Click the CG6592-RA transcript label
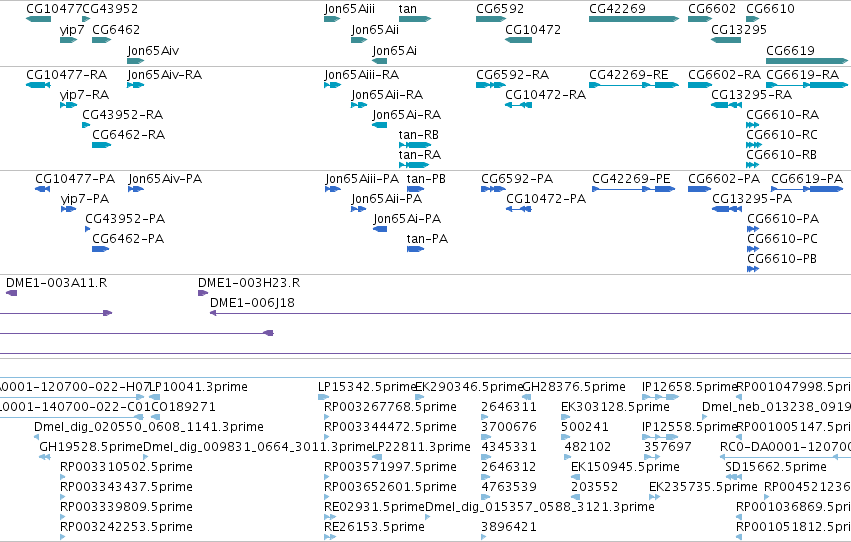Viewport: 851px width, 542px height. coord(512,74)
